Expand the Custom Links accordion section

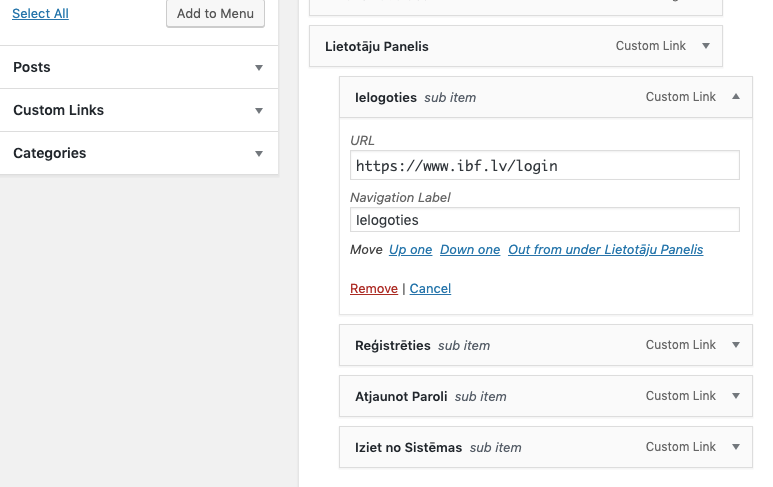pos(259,111)
